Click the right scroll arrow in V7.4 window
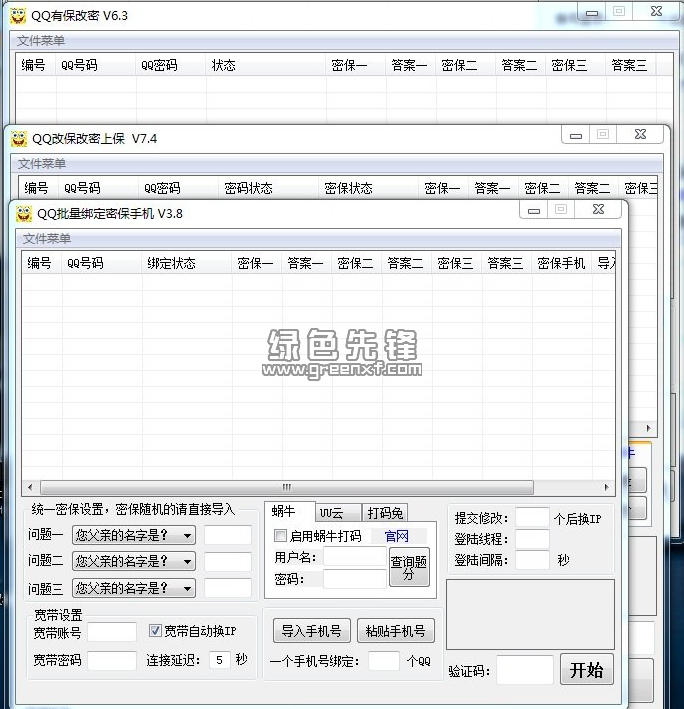The width and height of the screenshot is (684, 709). [648, 428]
